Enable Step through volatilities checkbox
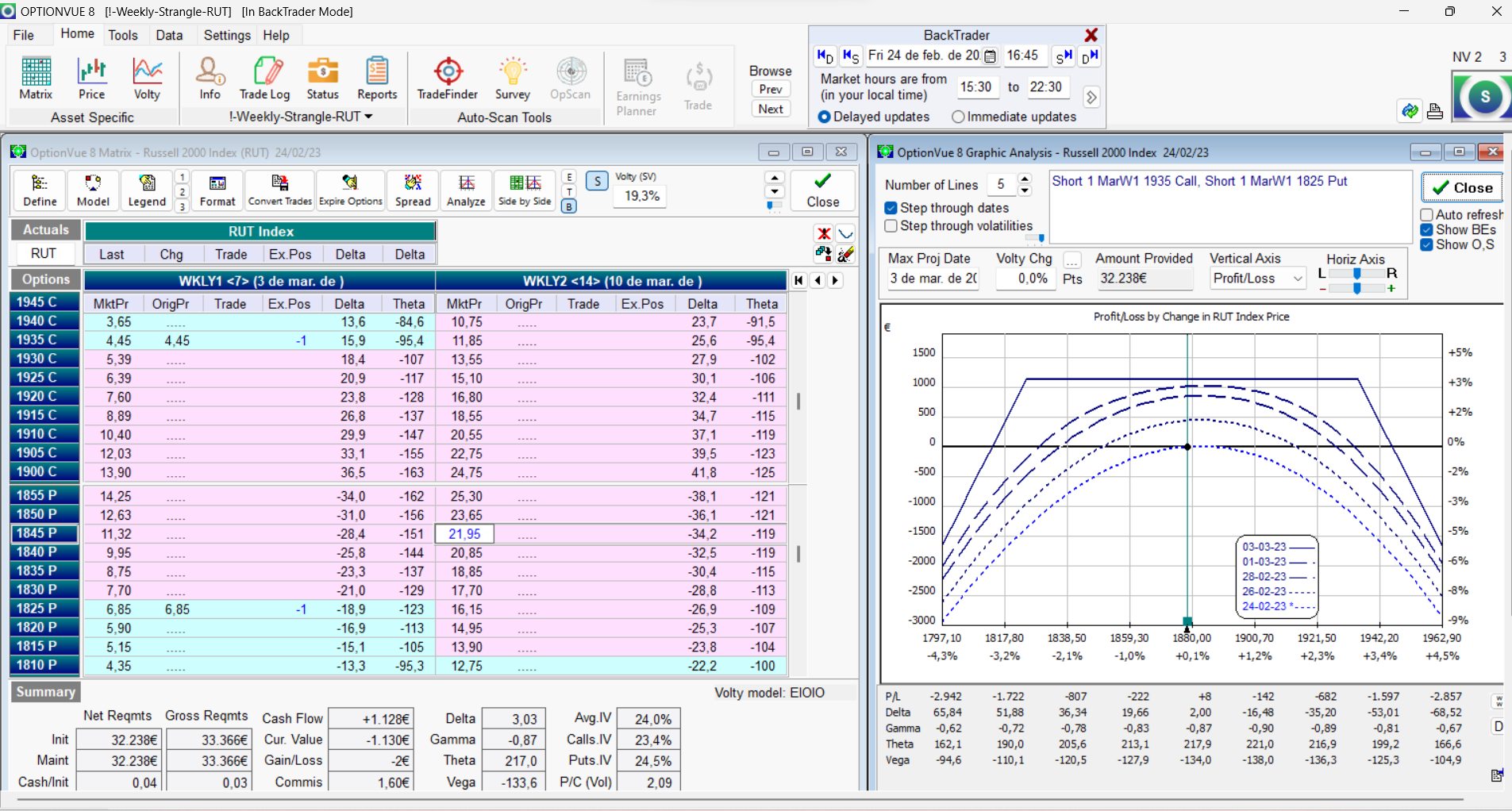The height and width of the screenshot is (811, 1512). coord(891,226)
